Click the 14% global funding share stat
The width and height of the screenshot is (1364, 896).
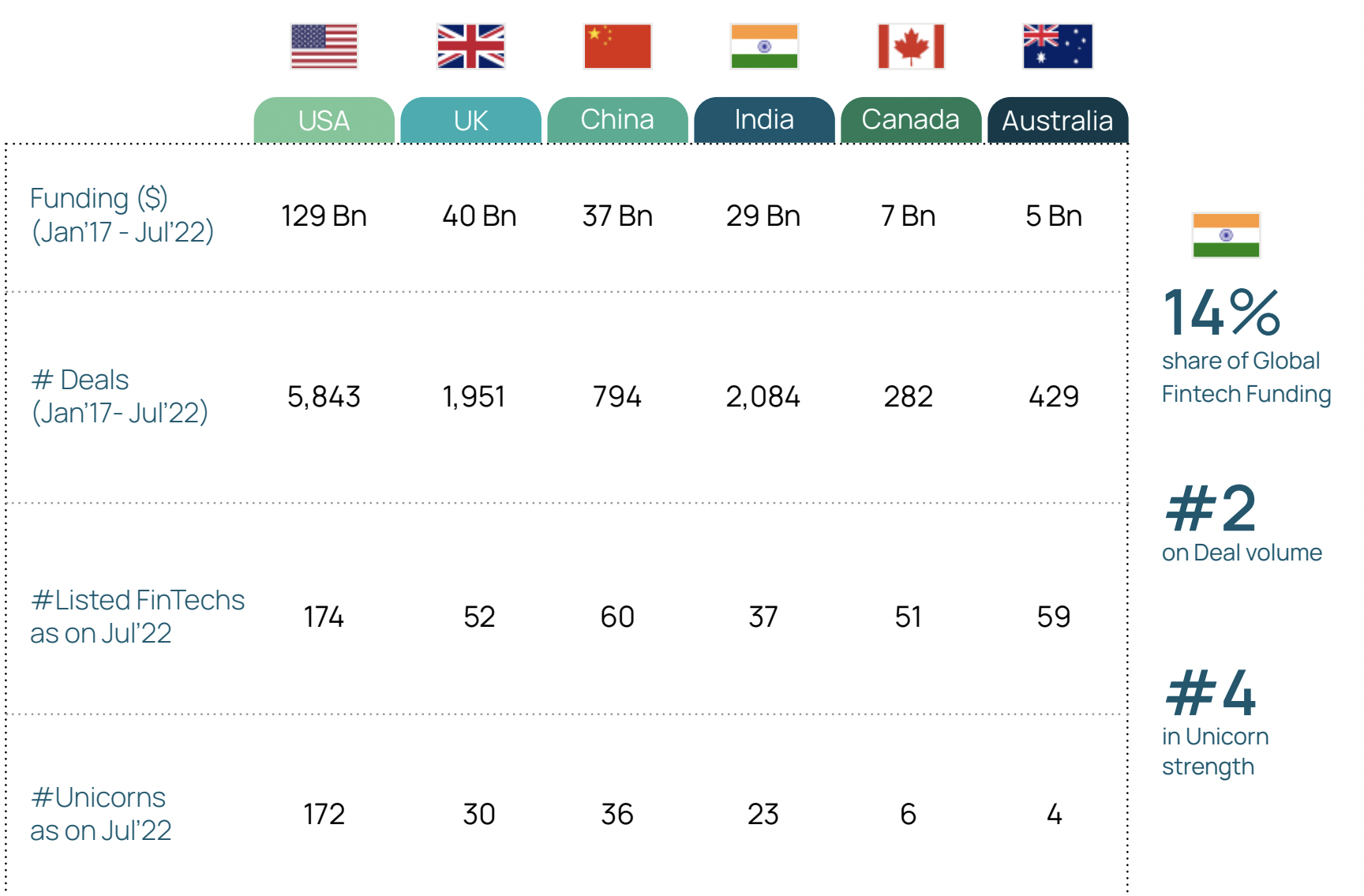pos(1222,313)
